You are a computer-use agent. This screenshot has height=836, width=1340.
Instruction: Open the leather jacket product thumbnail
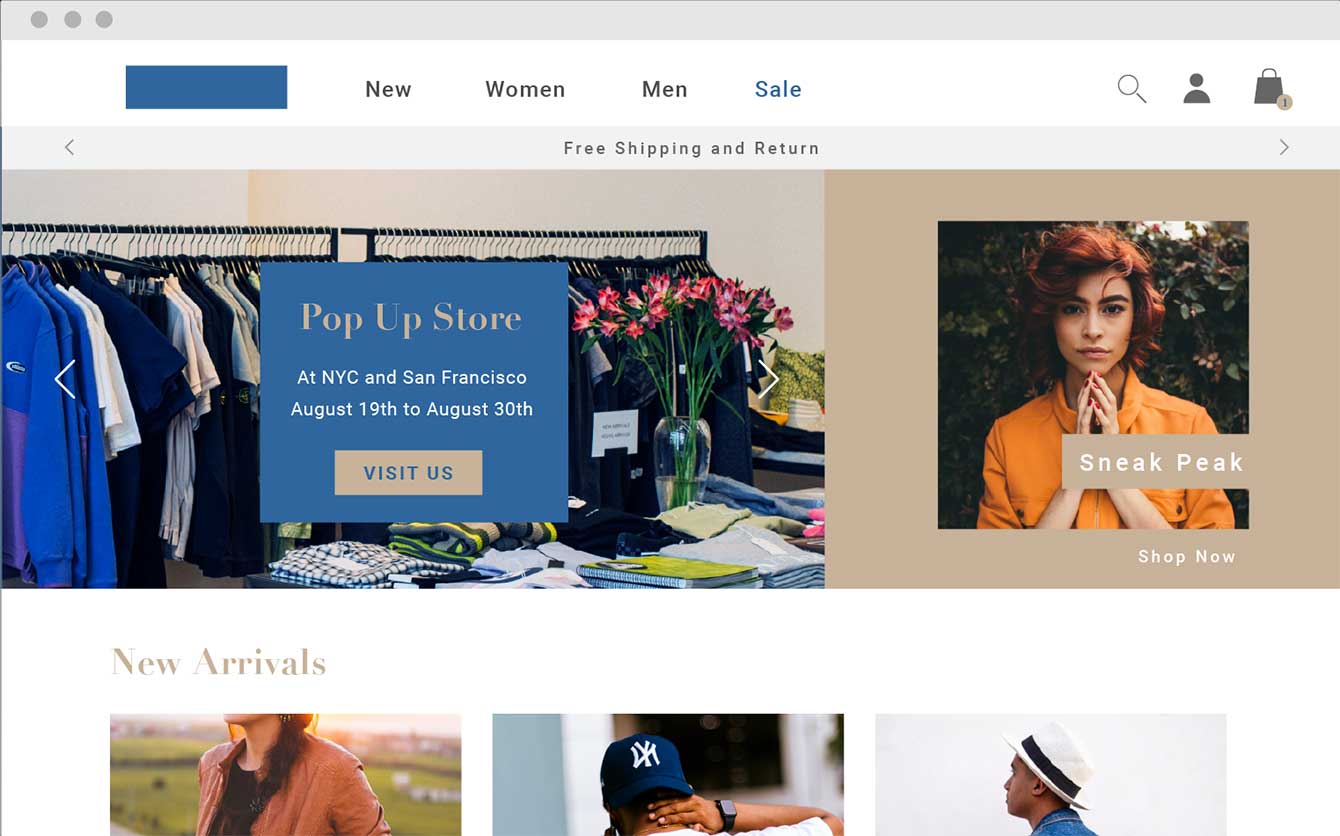[285, 774]
